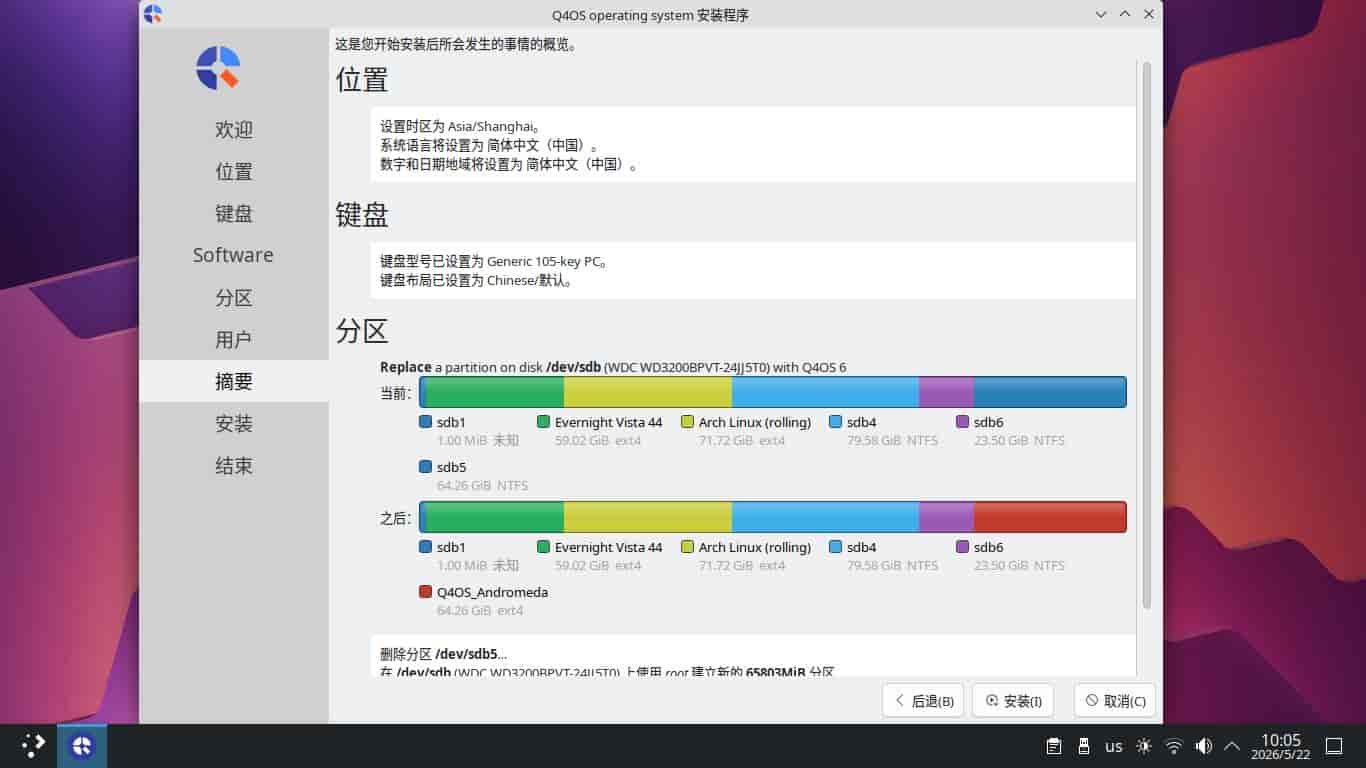The image size is (1366, 768).
Task: Select the 结束 step in the sidebar
Action: tap(234, 466)
